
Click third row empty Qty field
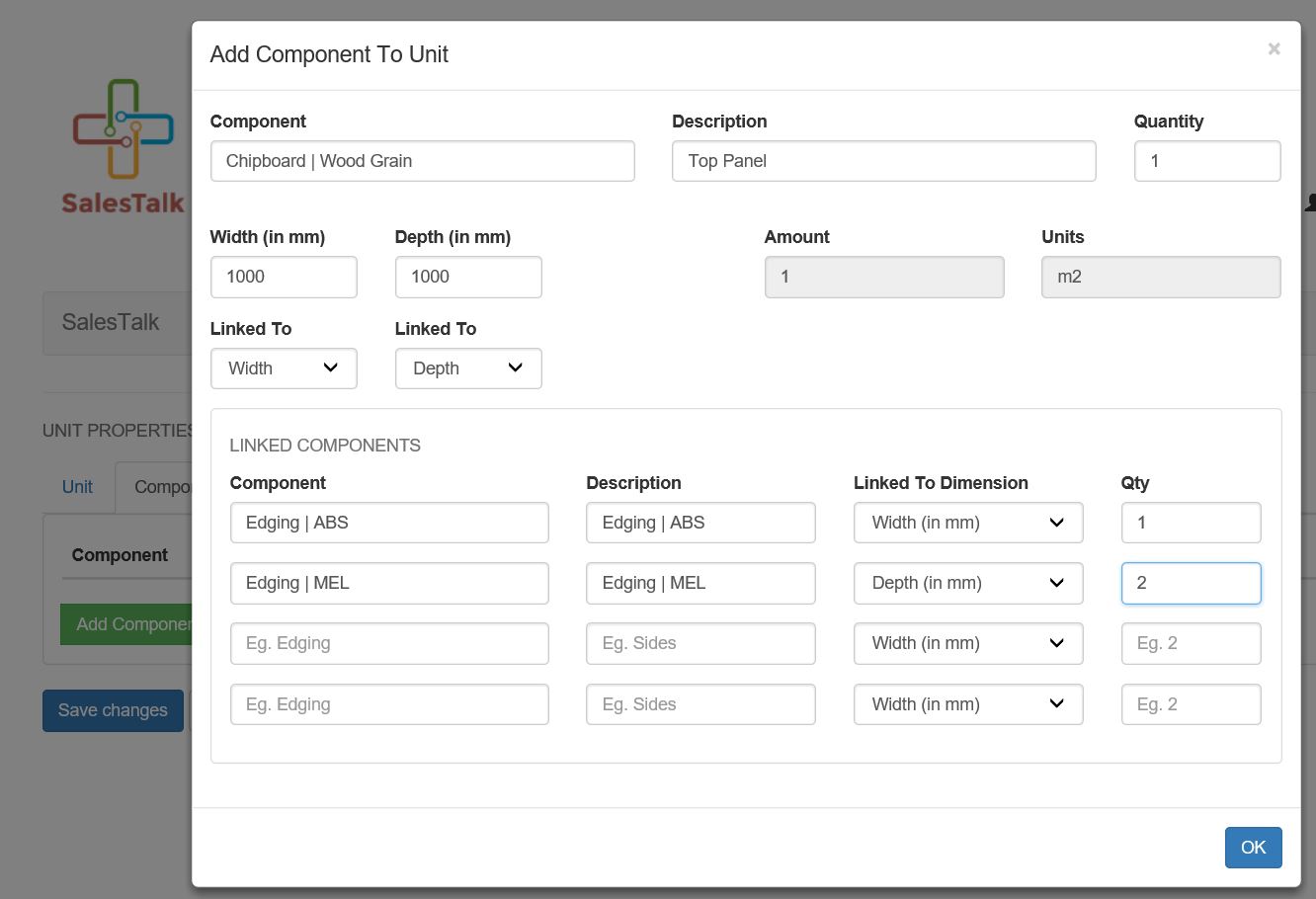point(1191,643)
